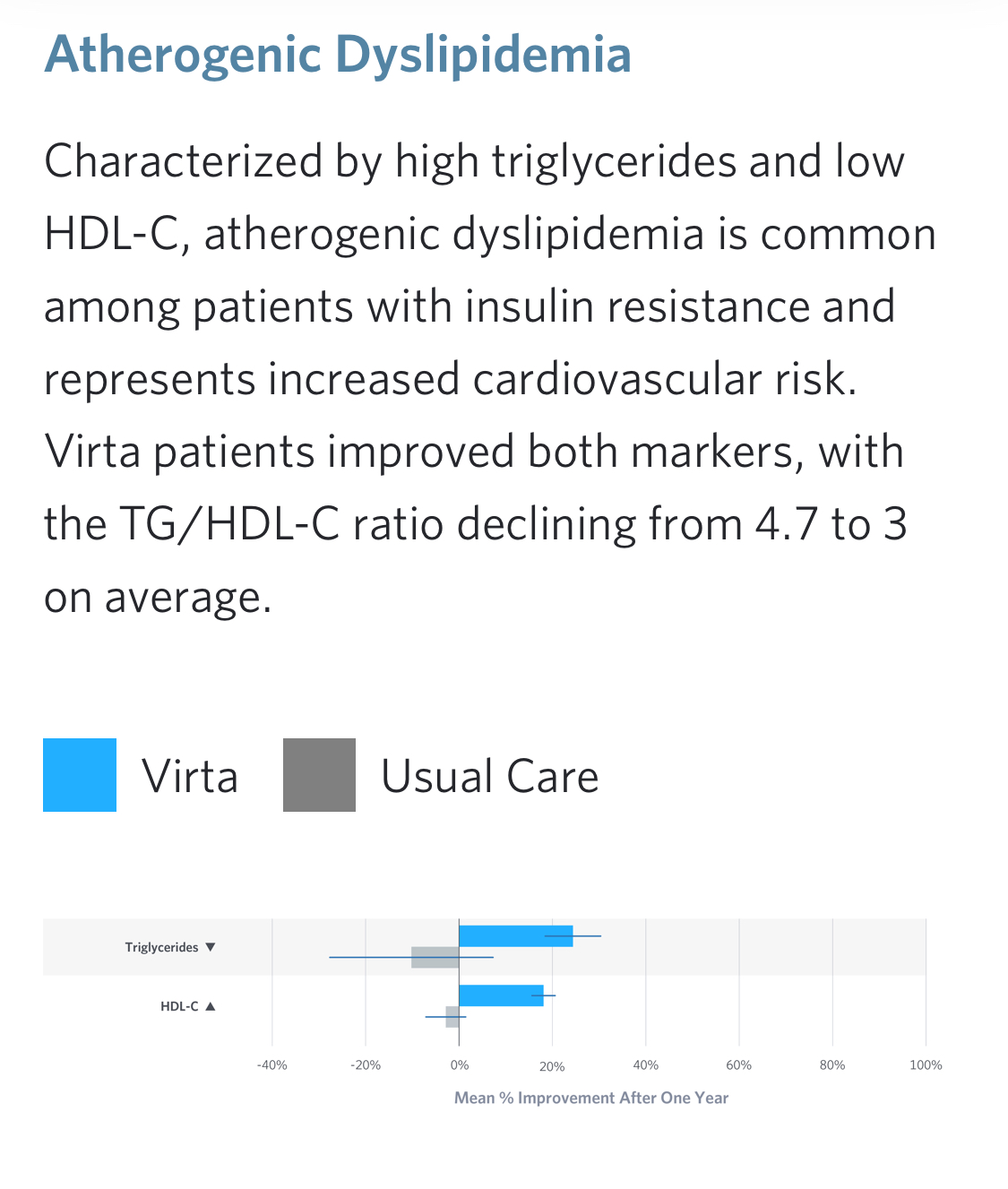Screen dimensions: 1008x1189
Task: Click the blue Virta Triglycerides bar
Action: (x=516, y=936)
